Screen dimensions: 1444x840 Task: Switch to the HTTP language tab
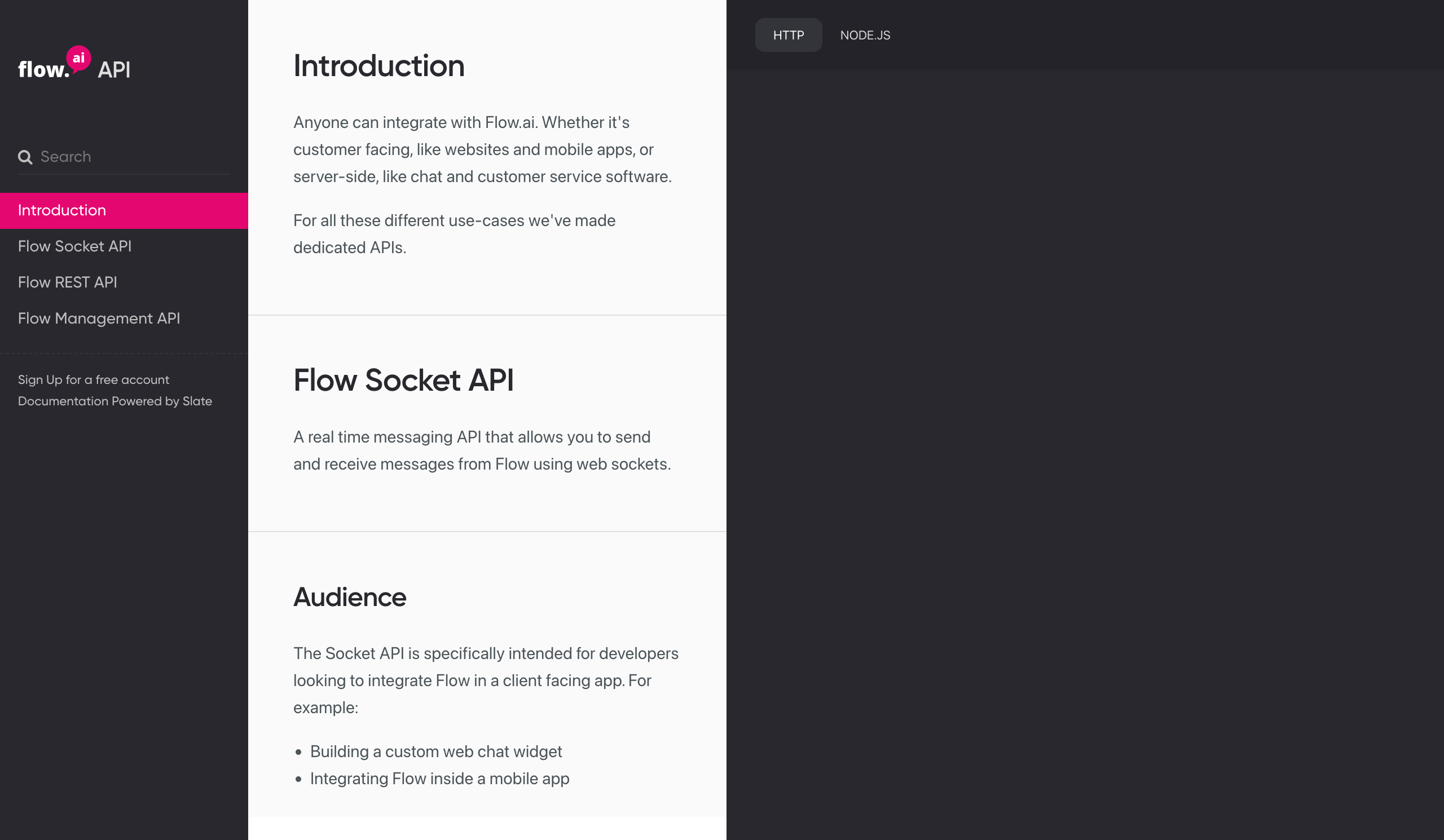click(x=789, y=36)
